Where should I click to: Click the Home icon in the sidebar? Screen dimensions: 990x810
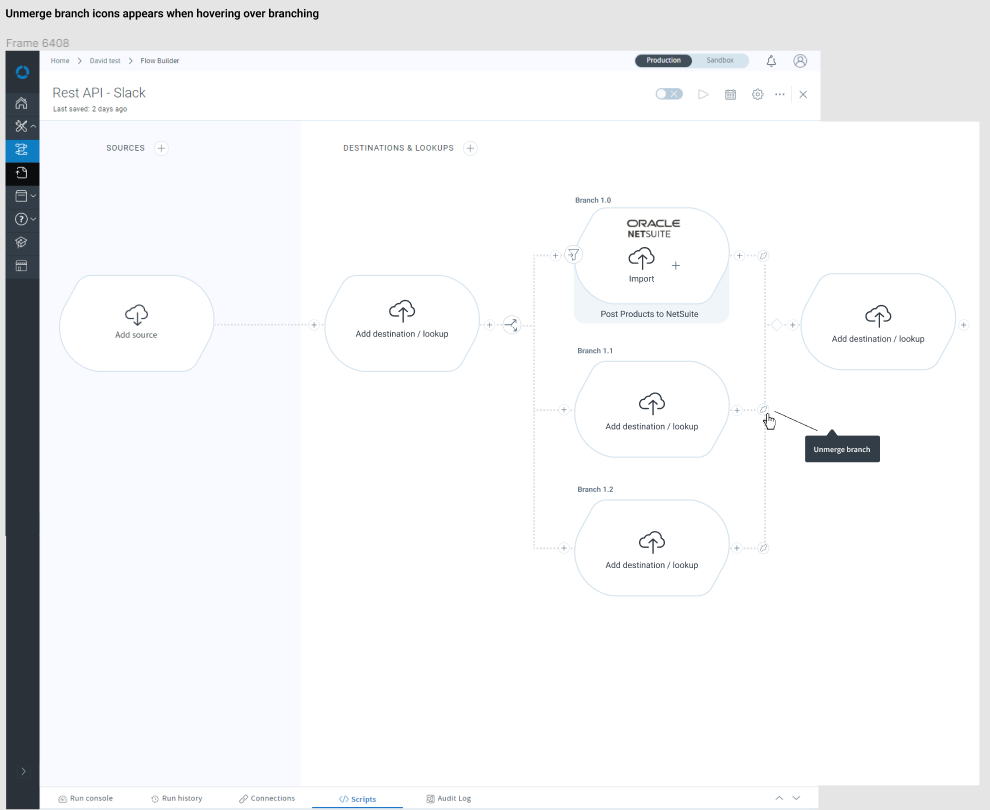point(22,103)
